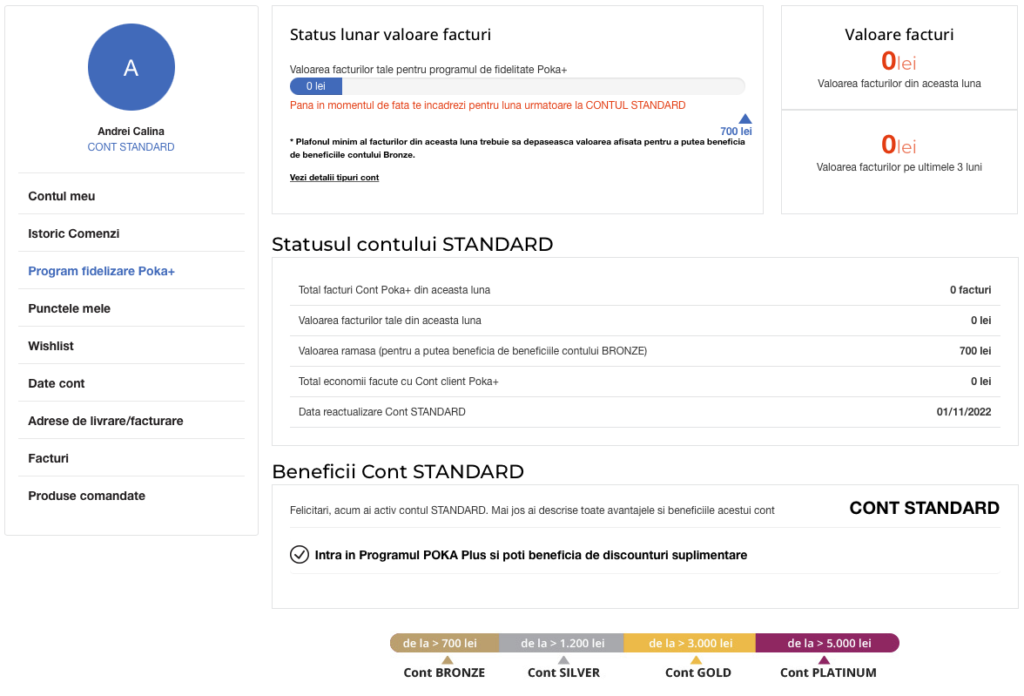This screenshot has height=696, width=1024.
Task: Go to Punctele mele section
Action: 69,308
